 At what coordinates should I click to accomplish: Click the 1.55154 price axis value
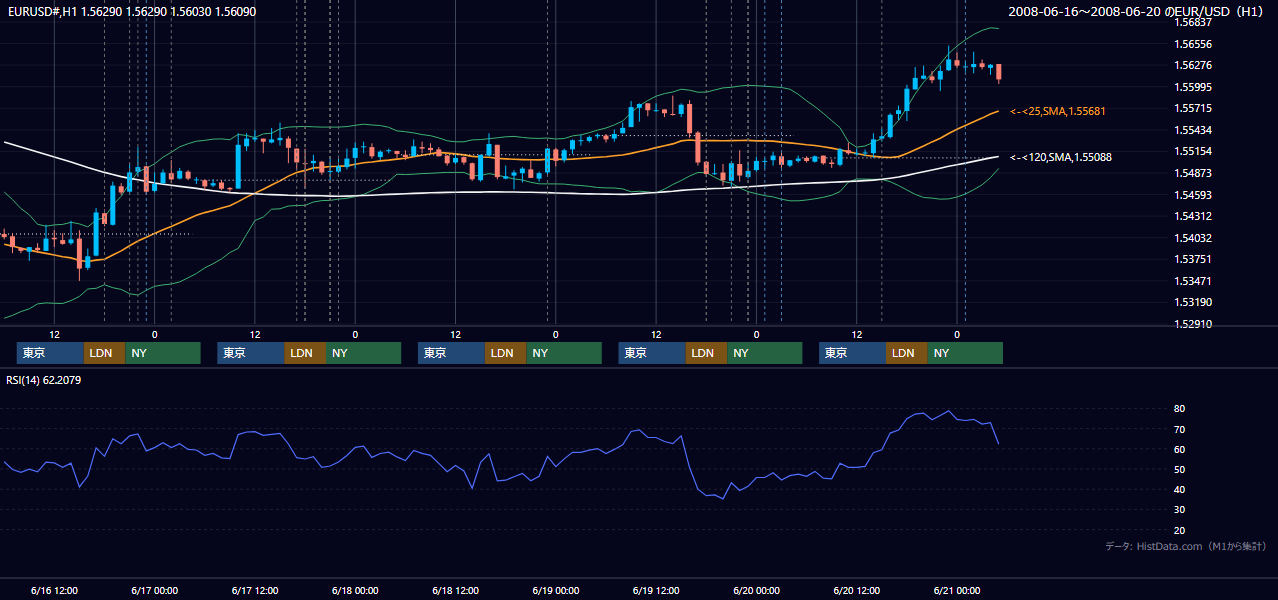coord(1193,151)
